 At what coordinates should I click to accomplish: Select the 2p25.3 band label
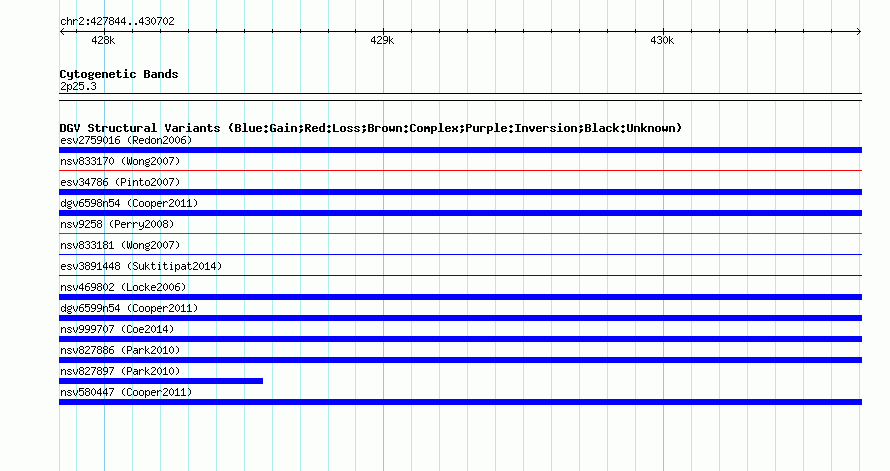(x=78, y=86)
